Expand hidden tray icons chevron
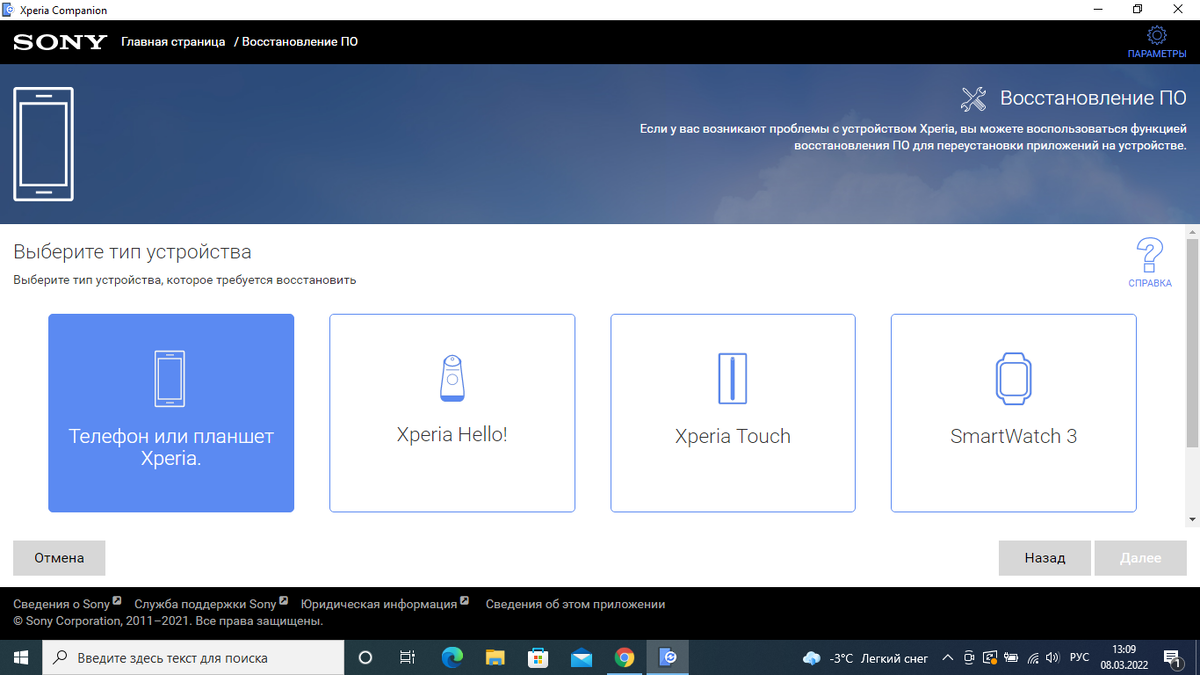The width and height of the screenshot is (1200, 675). point(948,658)
